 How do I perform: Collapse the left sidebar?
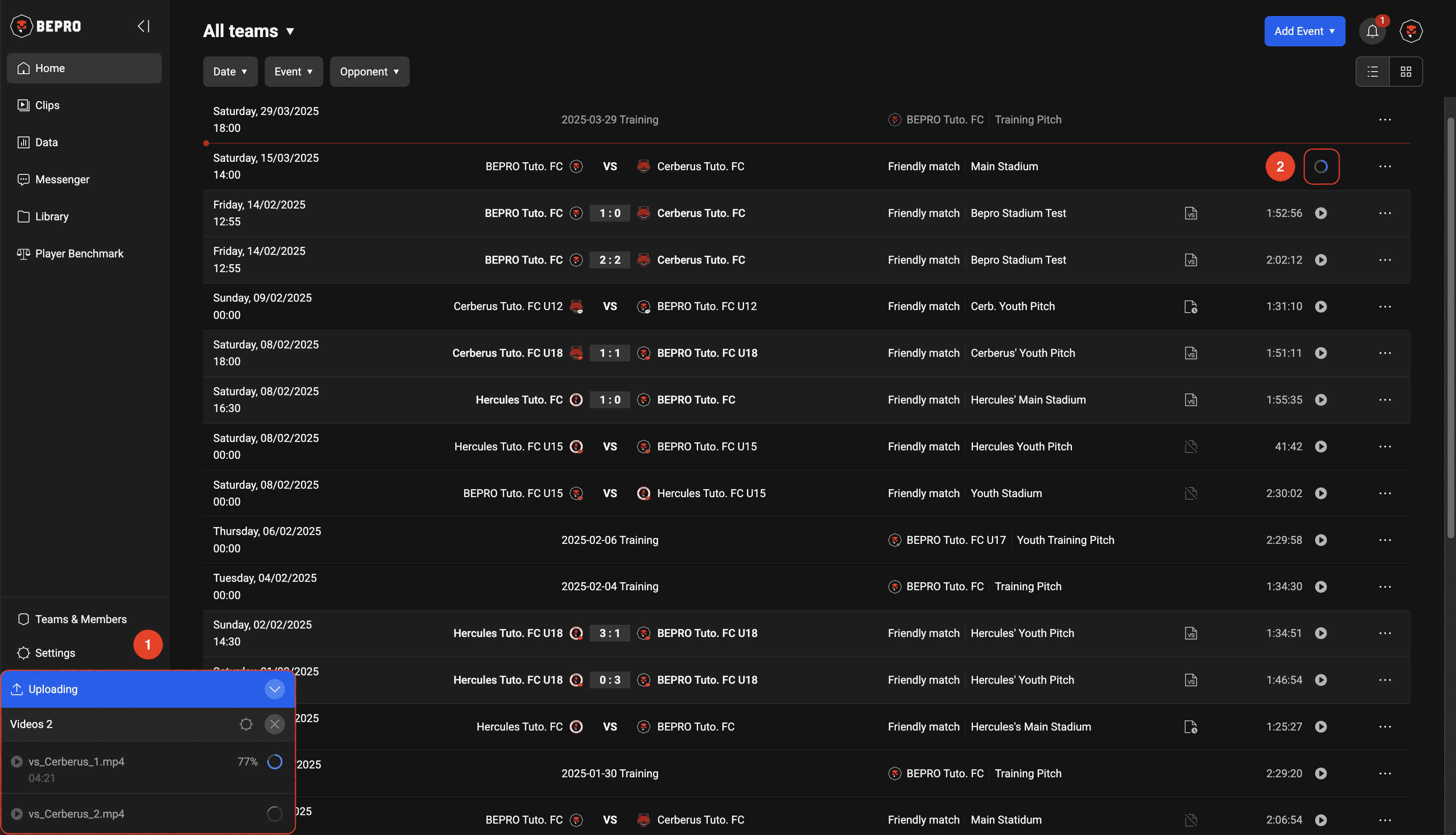(143, 26)
